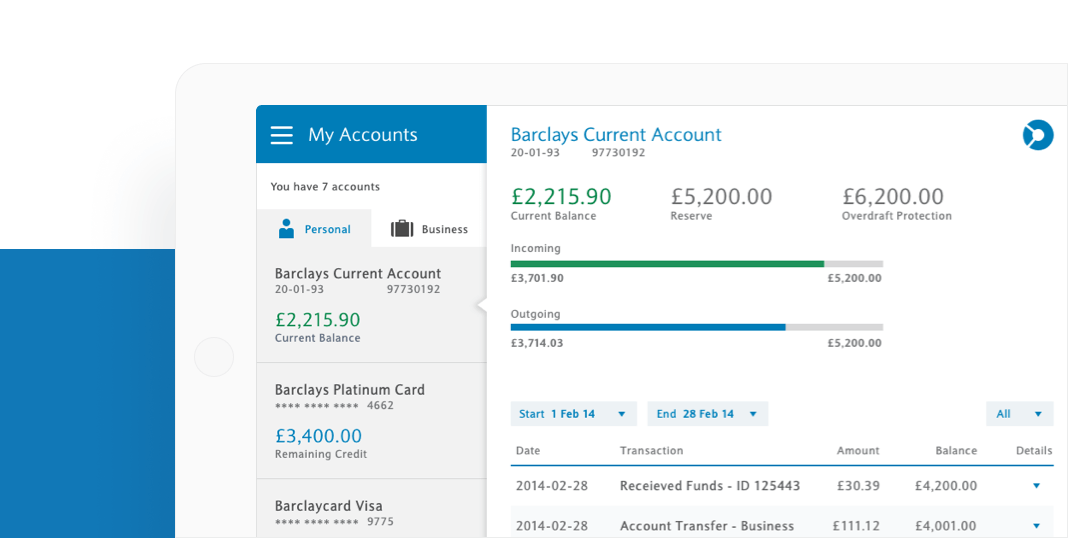Open the End 28 Feb 14 dropdown

[707, 414]
